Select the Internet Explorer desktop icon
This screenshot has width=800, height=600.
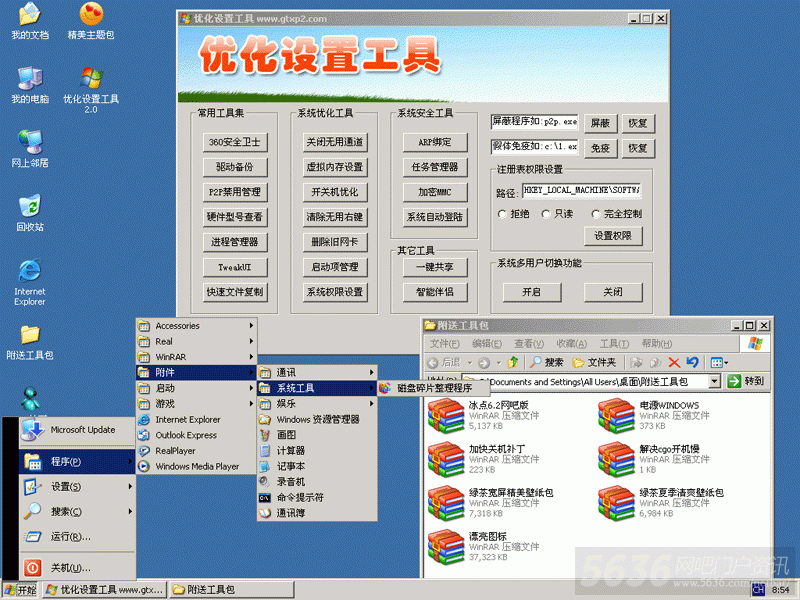(30, 282)
